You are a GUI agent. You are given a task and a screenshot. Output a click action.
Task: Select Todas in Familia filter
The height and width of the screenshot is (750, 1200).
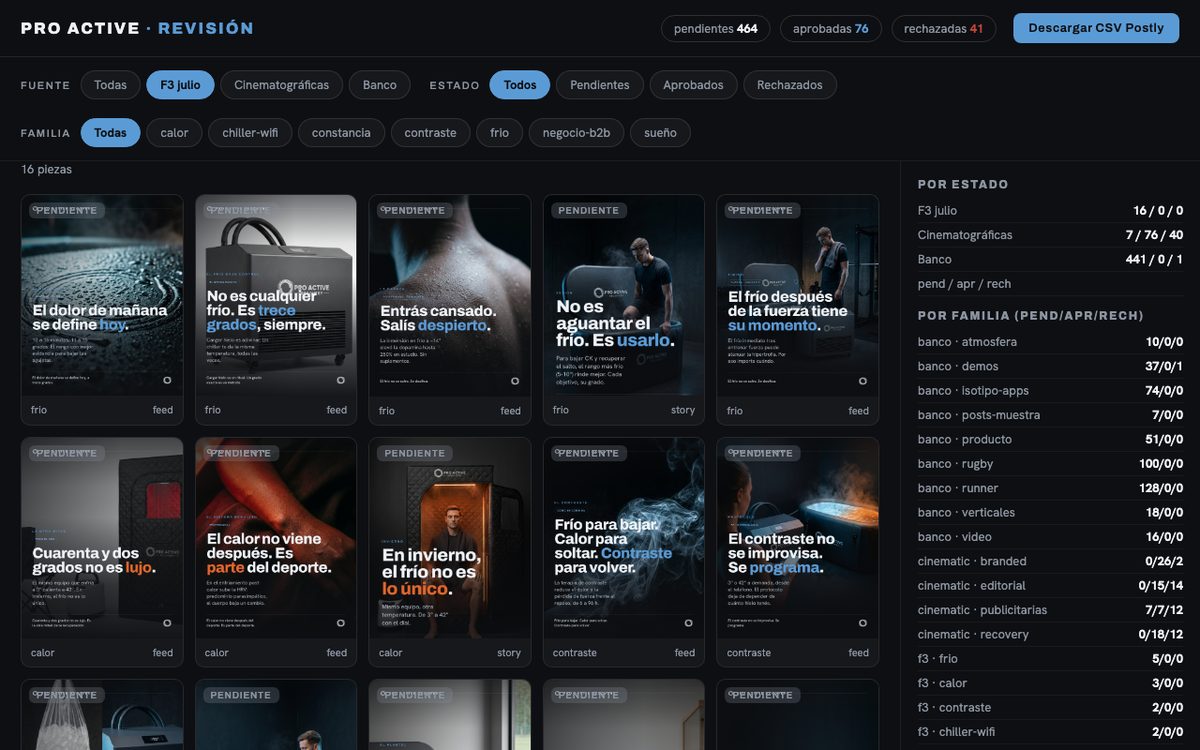pos(110,133)
